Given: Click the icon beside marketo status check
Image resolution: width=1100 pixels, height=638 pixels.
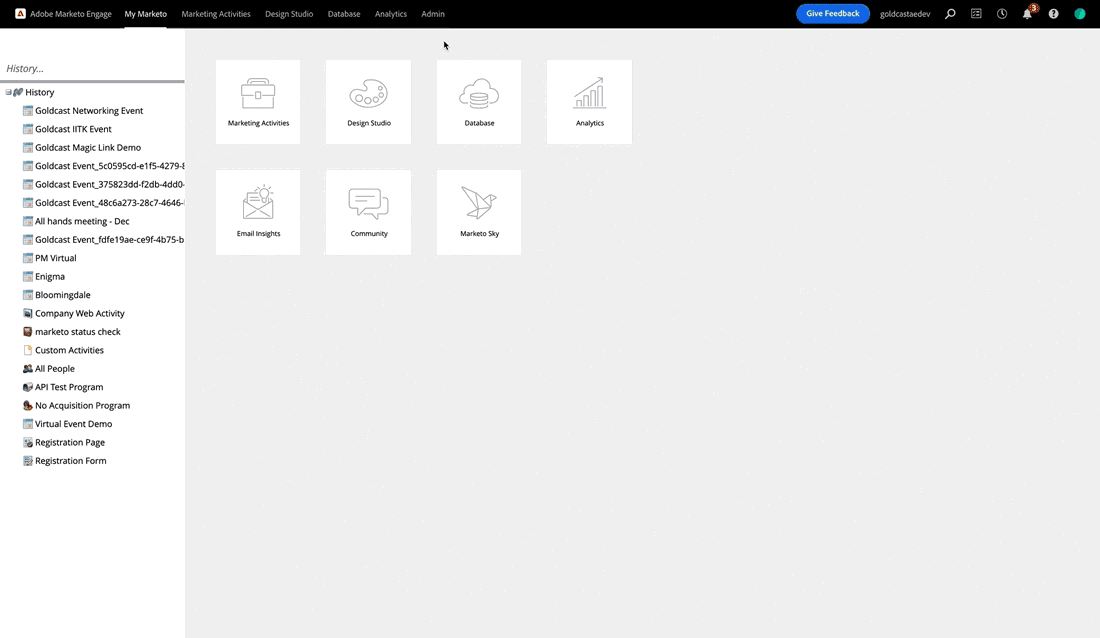Looking at the screenshot, I should click(x=28, y=331).
